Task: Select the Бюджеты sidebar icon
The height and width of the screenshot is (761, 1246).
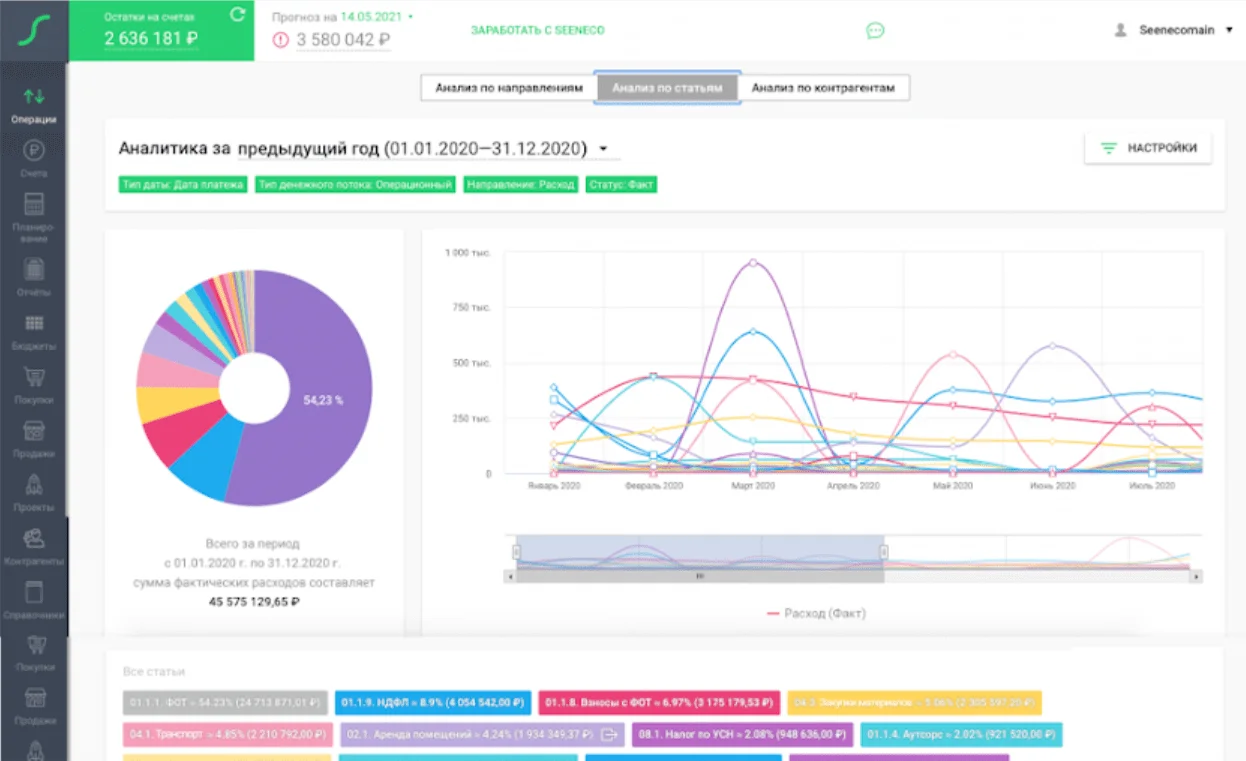Action: click(x=34, y=330)
